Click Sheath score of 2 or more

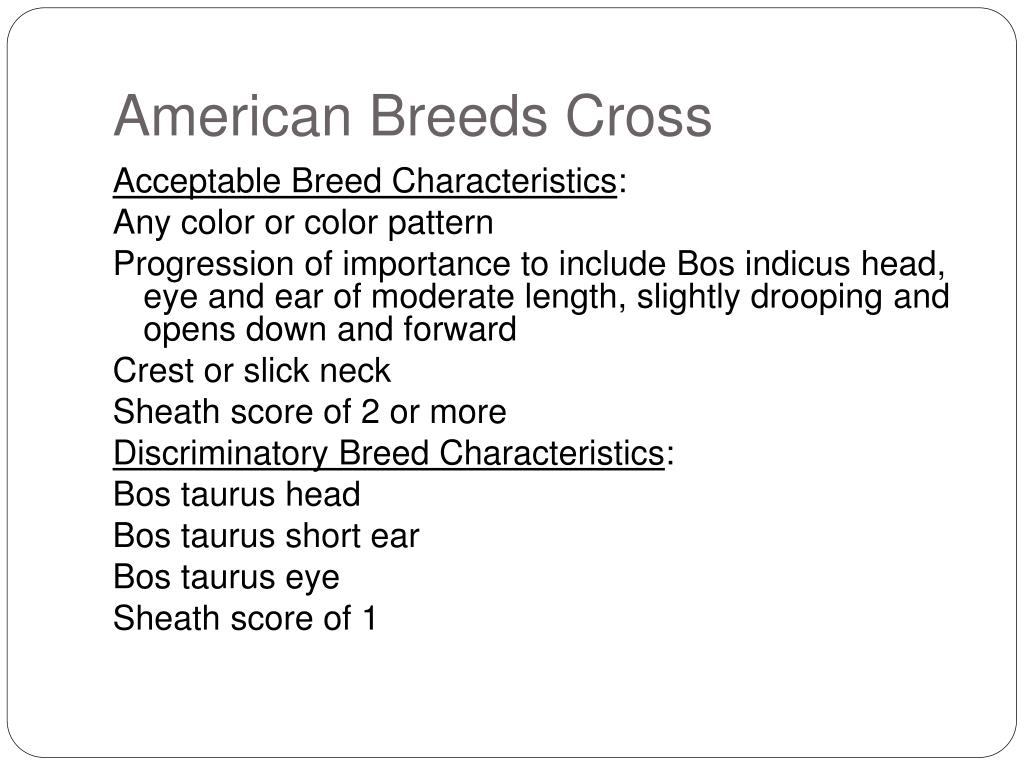pyautogui.click(x=310, y=412)
